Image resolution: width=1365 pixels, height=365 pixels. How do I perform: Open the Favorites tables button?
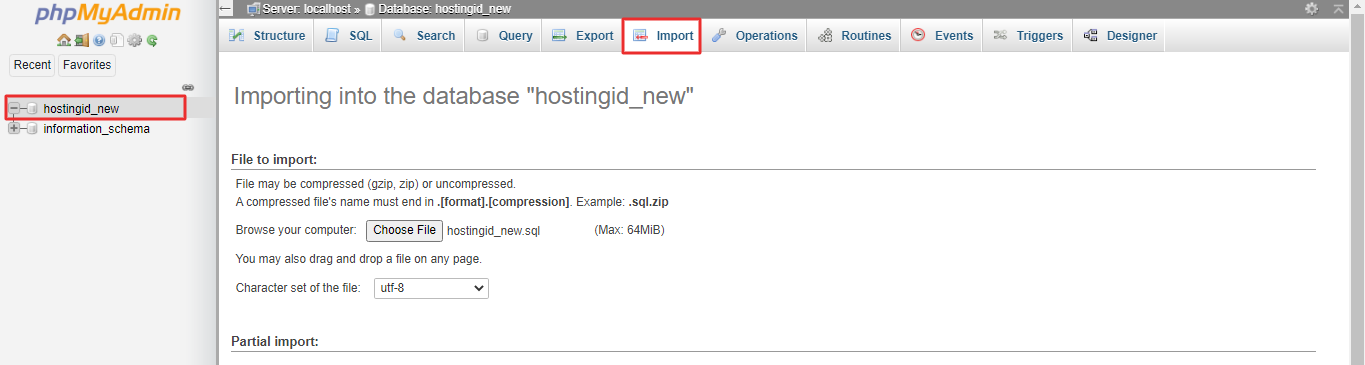[87, 65]
